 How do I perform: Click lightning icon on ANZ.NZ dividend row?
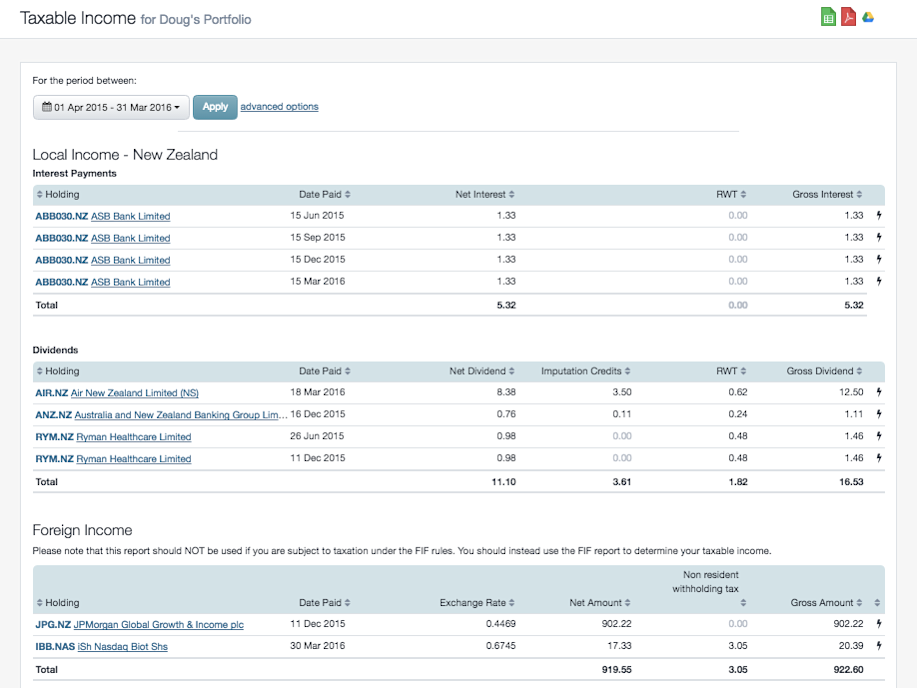[879, 414]
